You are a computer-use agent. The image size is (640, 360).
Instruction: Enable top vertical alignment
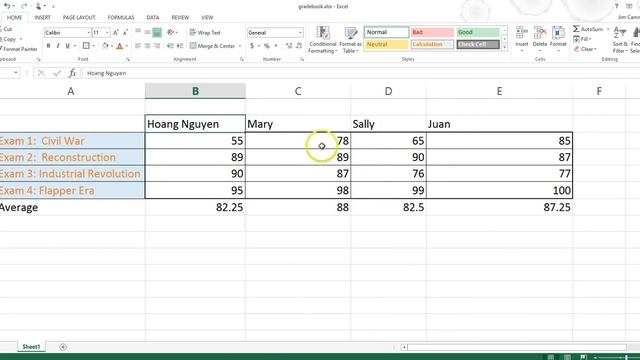tap(138, 32)
